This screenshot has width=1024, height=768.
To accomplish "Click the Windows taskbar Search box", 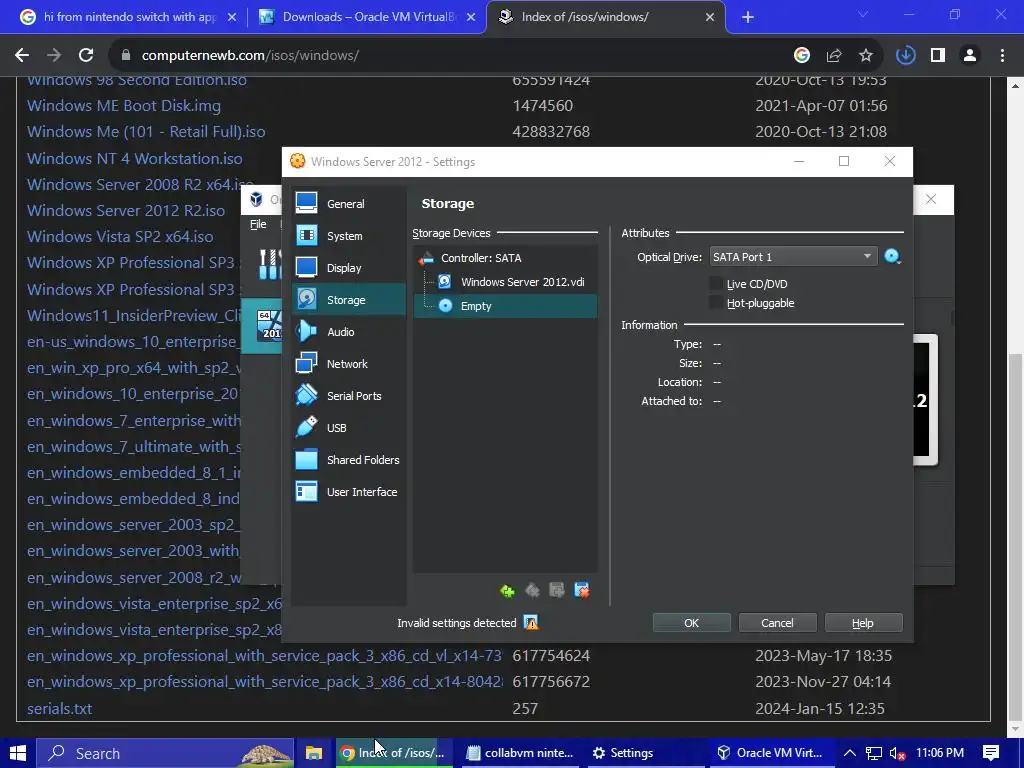I will click(x=165, y=753).
